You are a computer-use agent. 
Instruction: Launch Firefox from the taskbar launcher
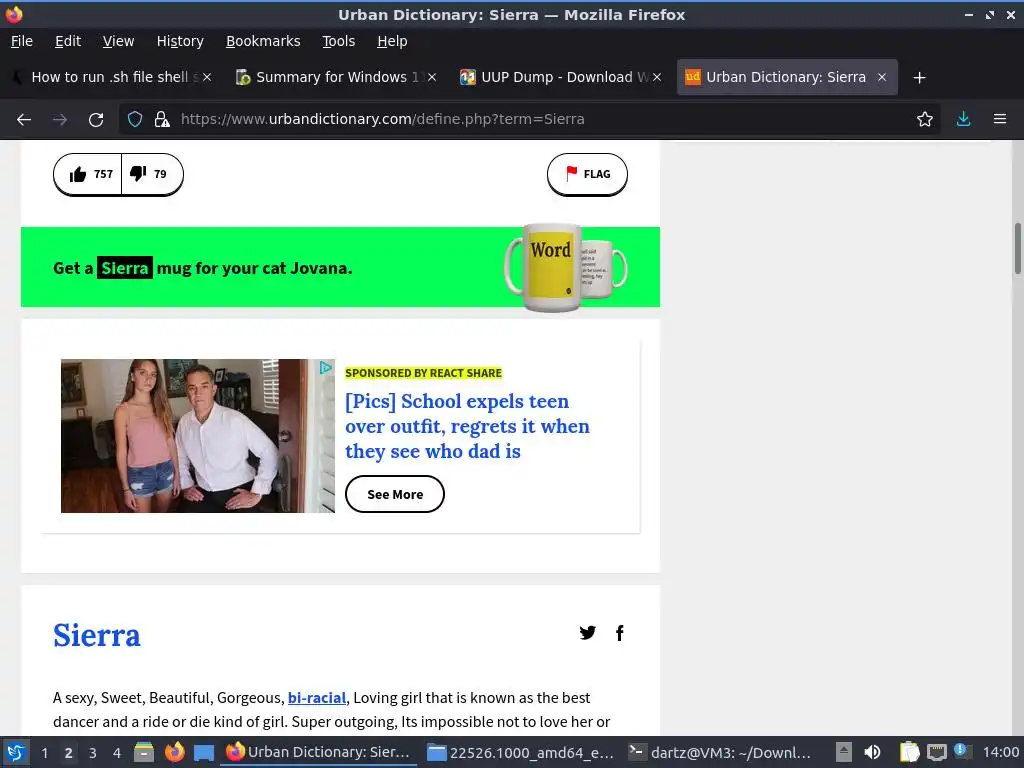pos(174,752)
